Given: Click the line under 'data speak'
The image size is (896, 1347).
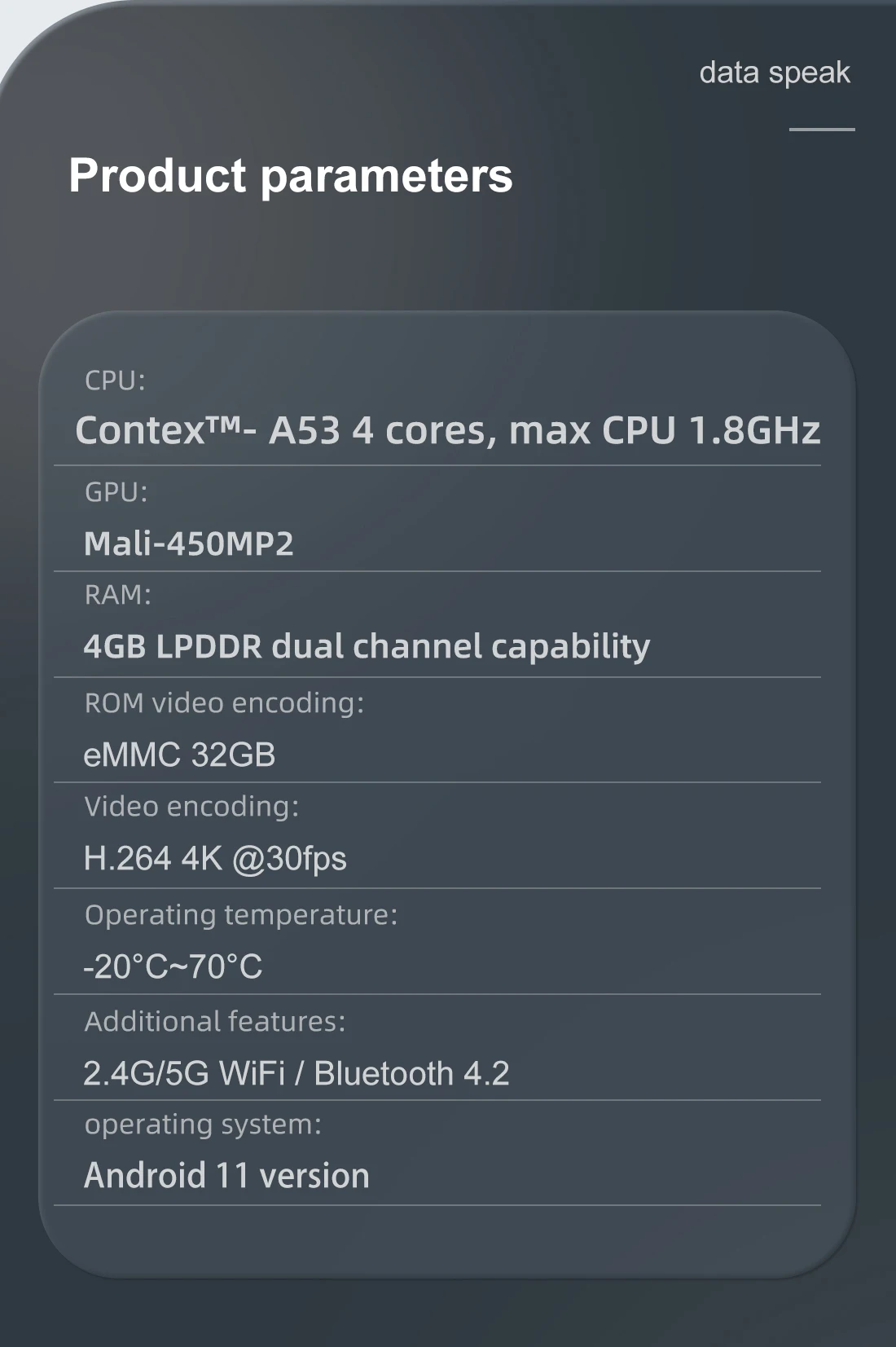Looking at the screenshot, I should [821, 129].
